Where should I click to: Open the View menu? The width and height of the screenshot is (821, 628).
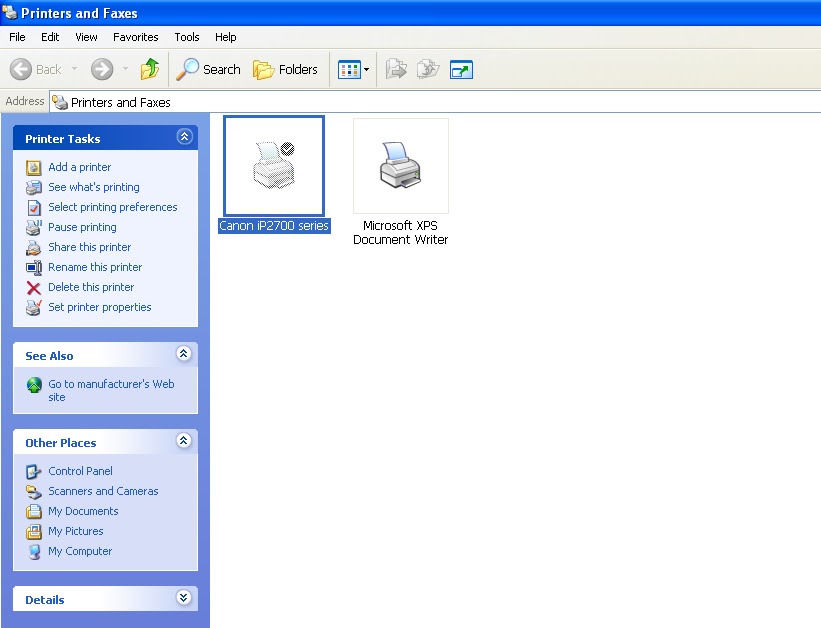86,37
